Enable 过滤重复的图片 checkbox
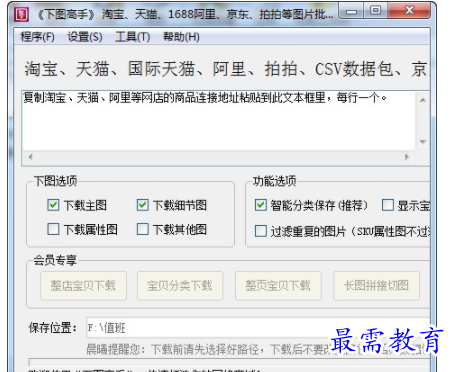The width and height of the screenshot is (452, 372). point(261,231)
